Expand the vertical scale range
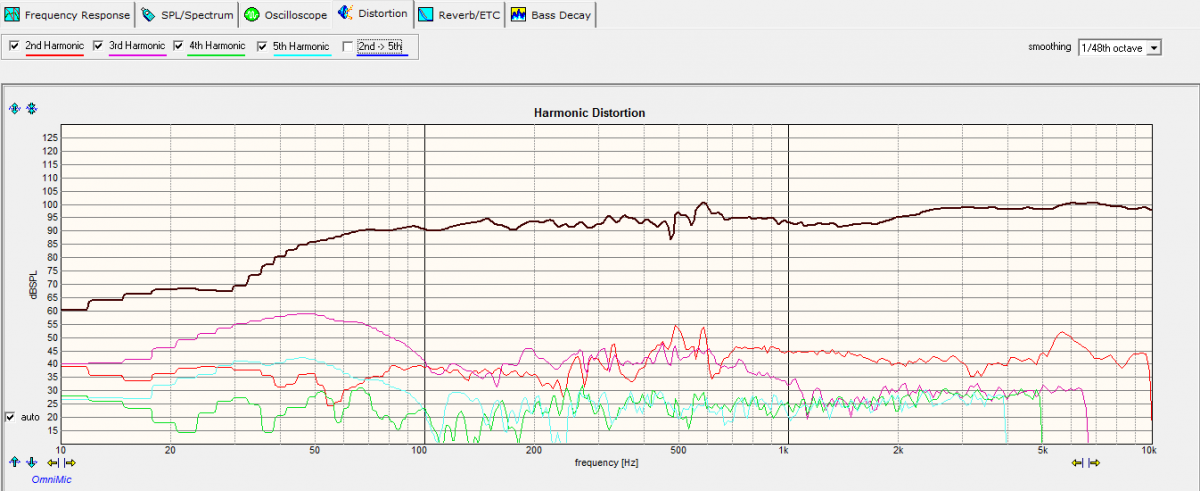1200x491 pixels. coord(14,108)
